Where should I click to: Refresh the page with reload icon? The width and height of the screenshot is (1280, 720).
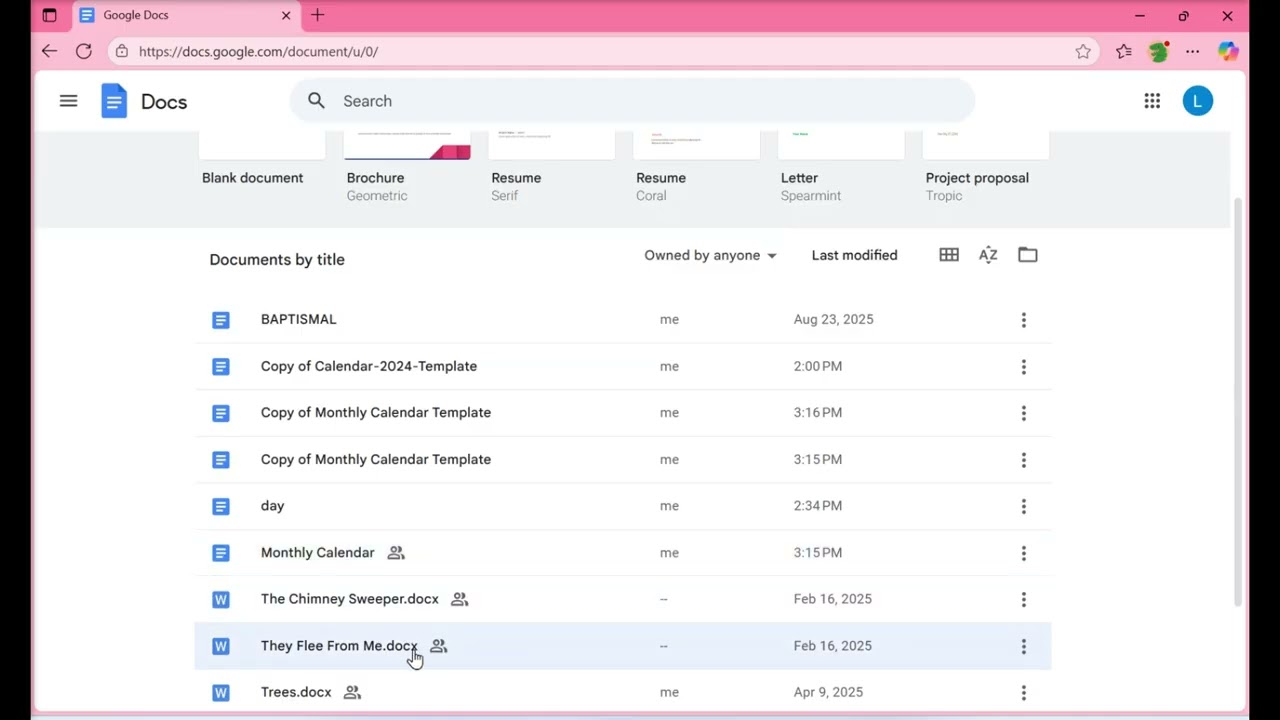pyautogui.click(x=84, y=51)
